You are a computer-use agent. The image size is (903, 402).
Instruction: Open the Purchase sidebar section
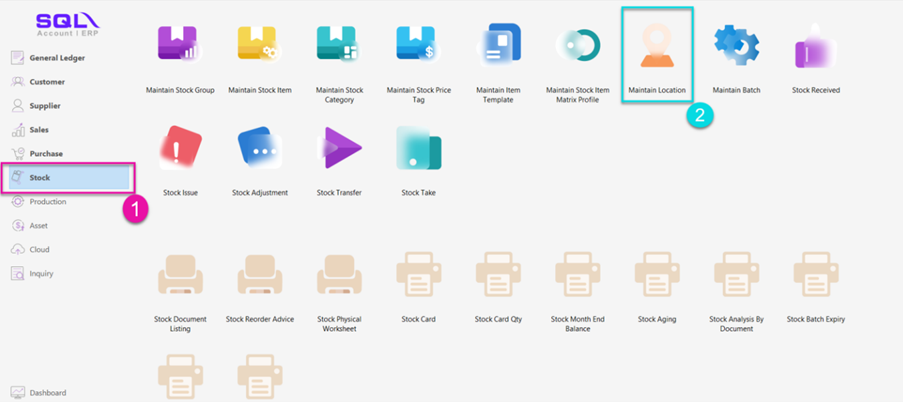46,154
